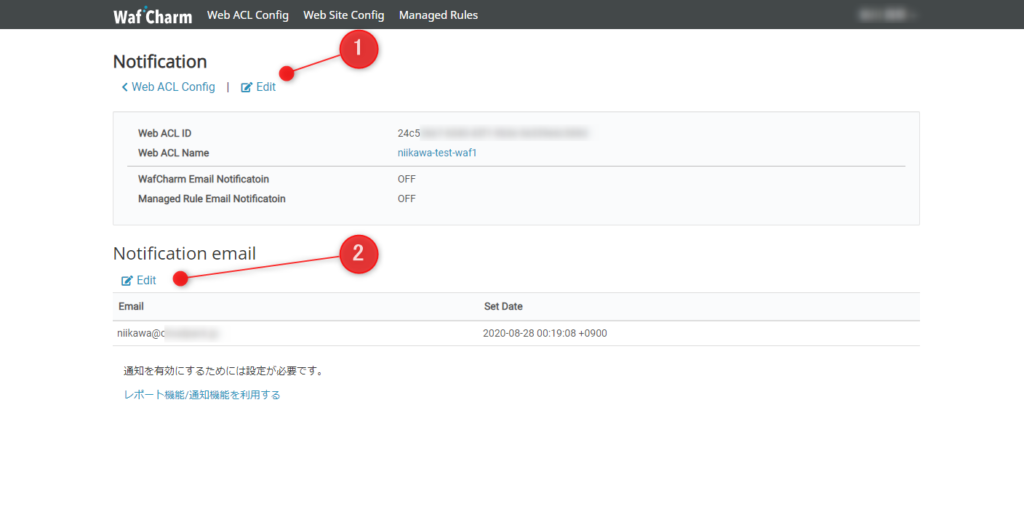Click the 2020-08-28 00:19:08 timestamp
The height and width of the screenshot is (525, 1024).
[x=544, y=333]
